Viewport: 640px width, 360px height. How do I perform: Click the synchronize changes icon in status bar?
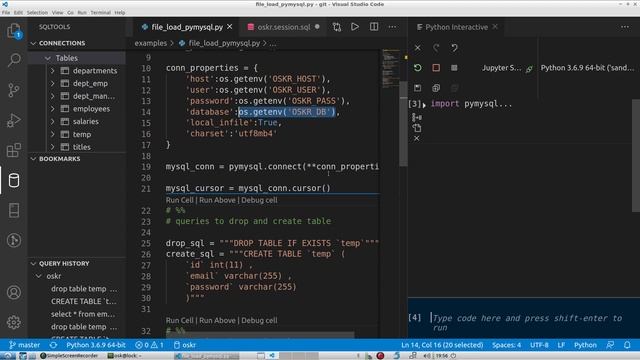pyautogui.click(x=53, y=345)
